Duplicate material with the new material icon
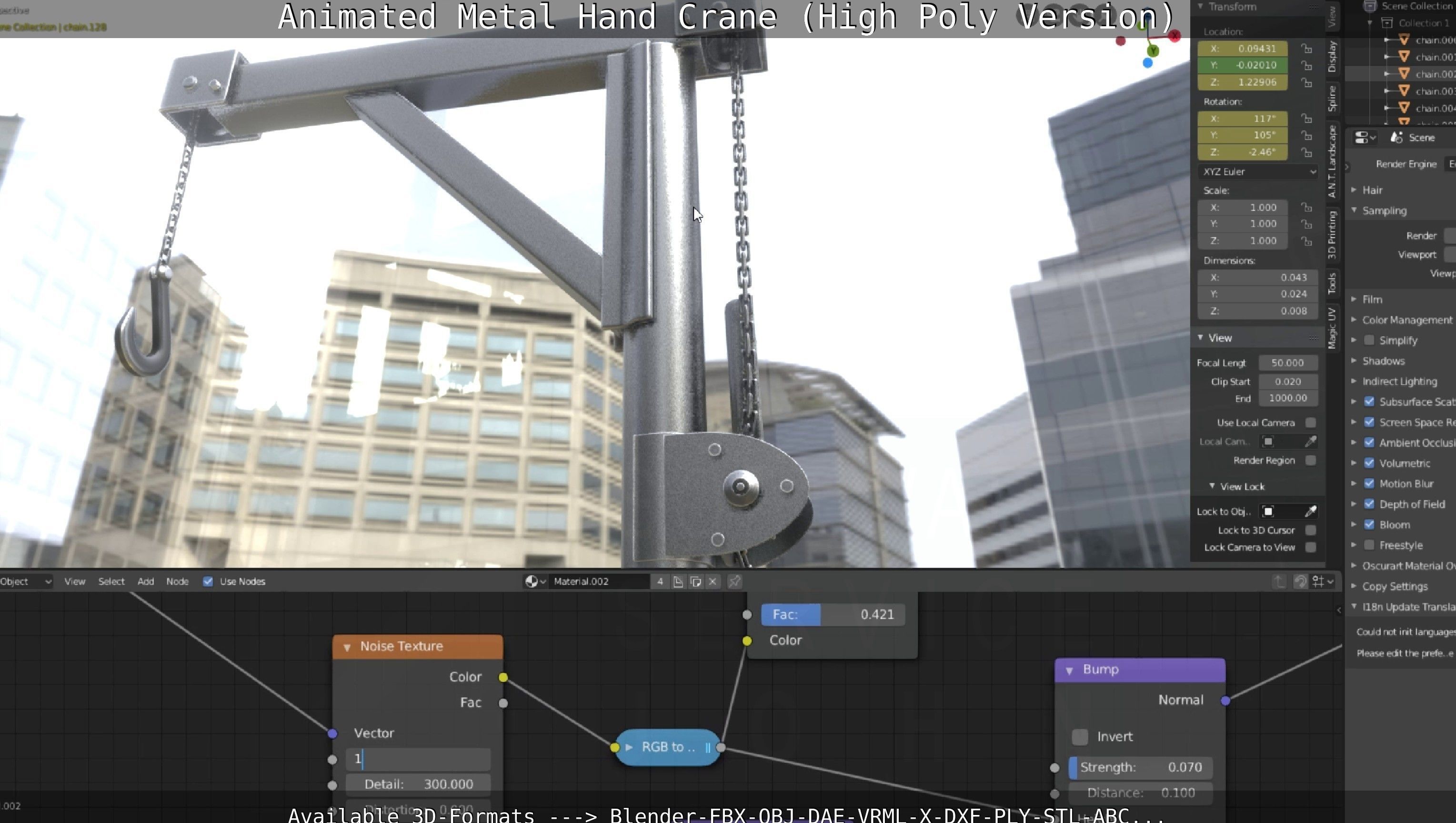The image size is (1456, 823). tap(695, 581)
